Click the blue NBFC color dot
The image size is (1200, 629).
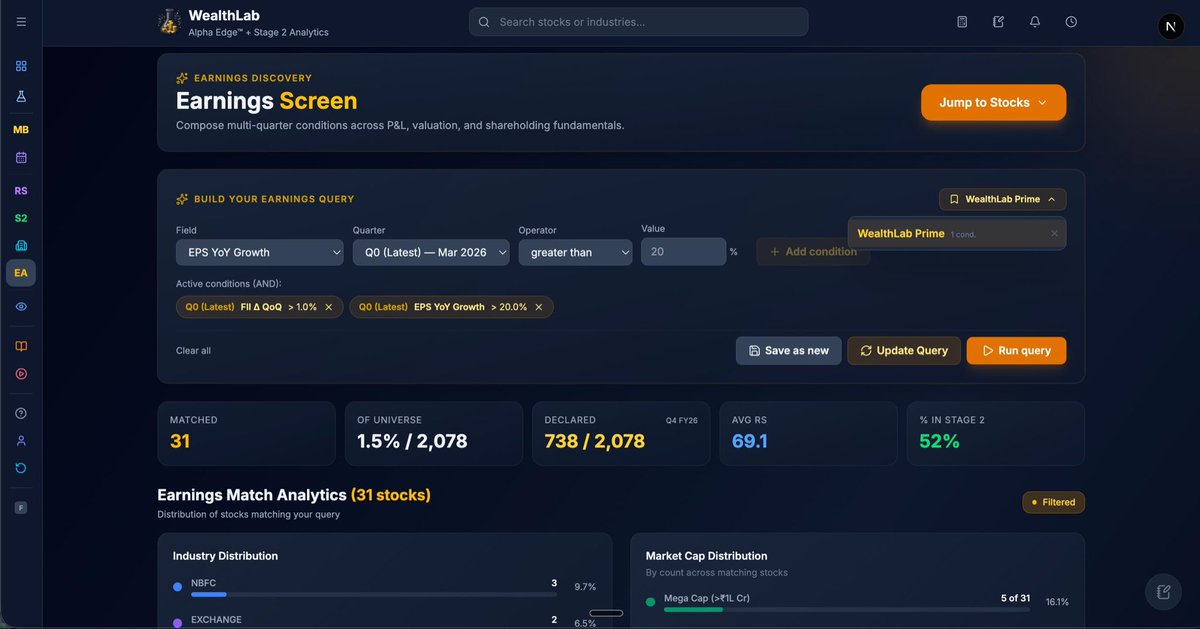(177, 588)
